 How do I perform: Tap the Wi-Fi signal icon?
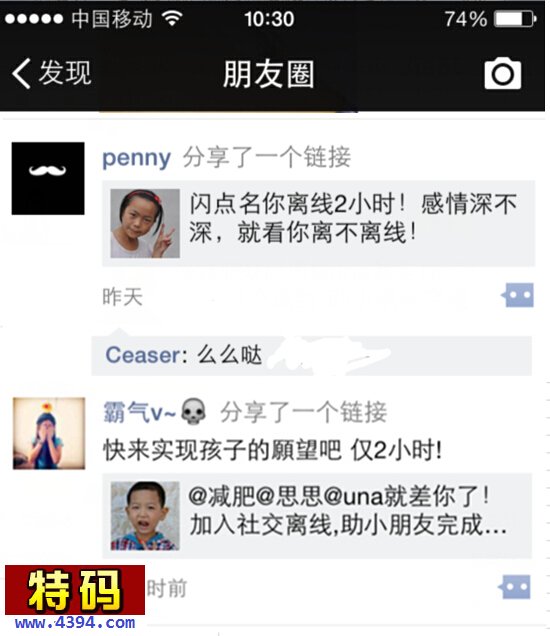click(172, 18)
